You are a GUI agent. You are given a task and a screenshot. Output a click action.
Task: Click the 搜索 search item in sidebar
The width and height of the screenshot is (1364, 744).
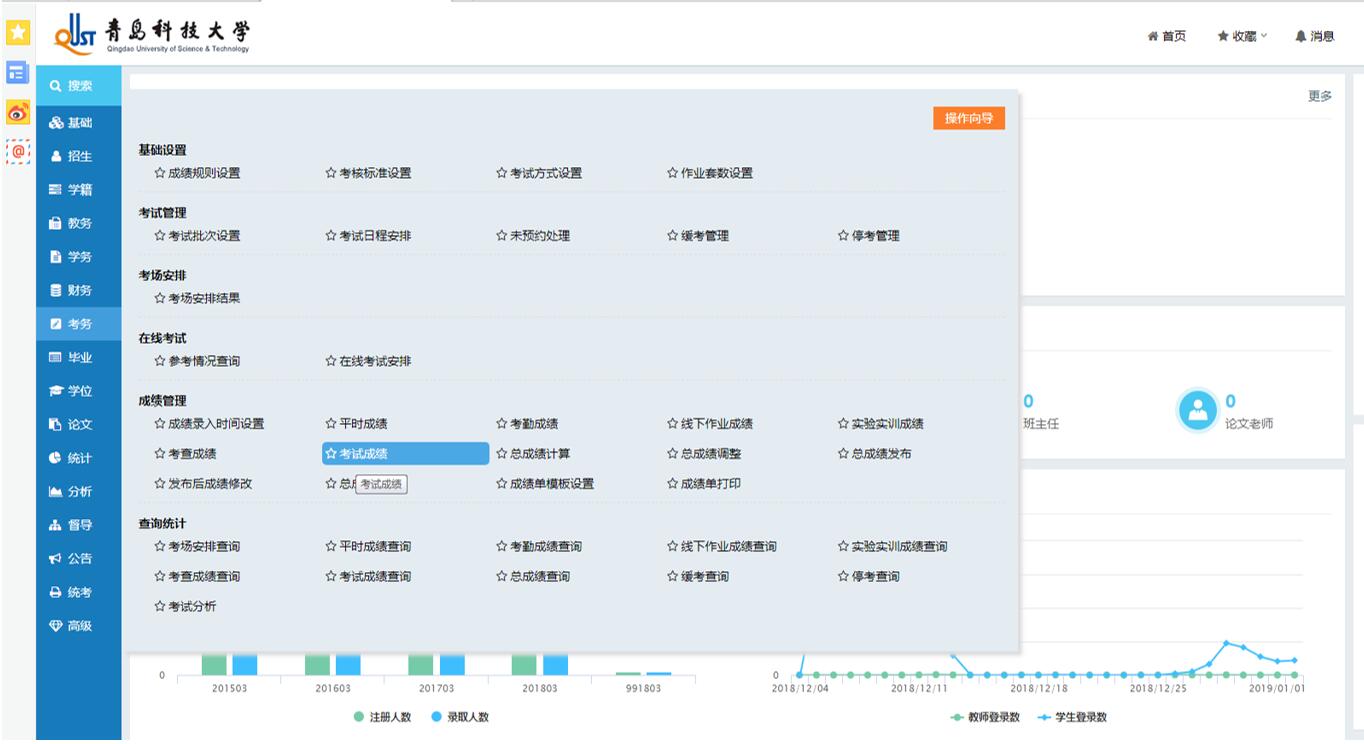coord(78,86)
